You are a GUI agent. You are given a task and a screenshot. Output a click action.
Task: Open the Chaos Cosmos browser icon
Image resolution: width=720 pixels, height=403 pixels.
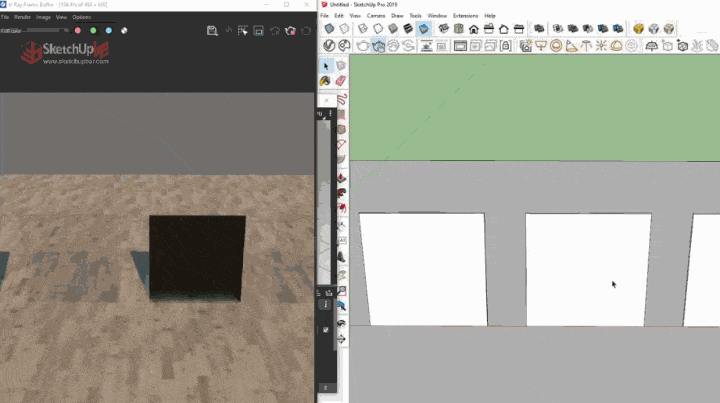point(344,45)
